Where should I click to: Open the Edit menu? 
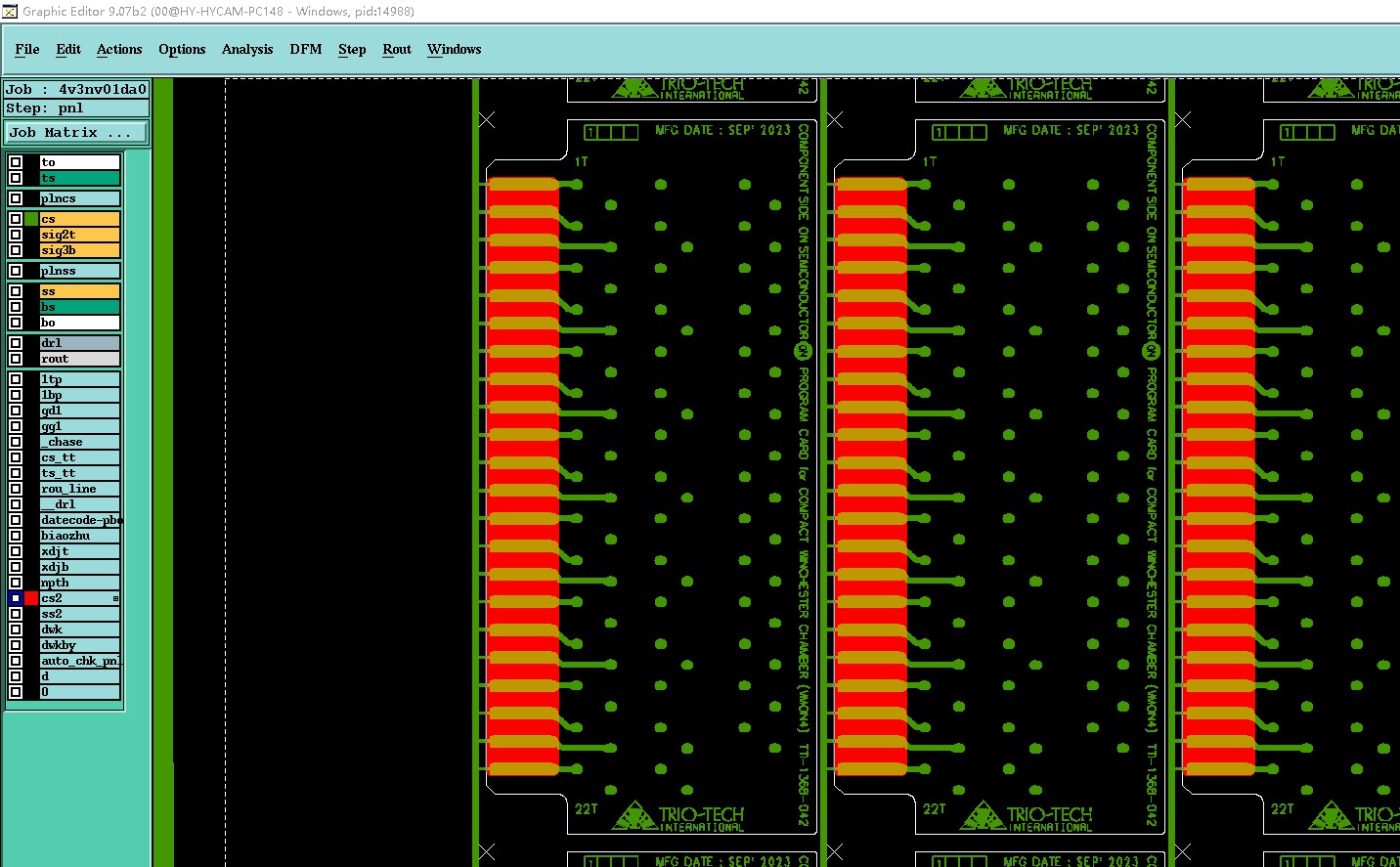[x=68, y=49]
